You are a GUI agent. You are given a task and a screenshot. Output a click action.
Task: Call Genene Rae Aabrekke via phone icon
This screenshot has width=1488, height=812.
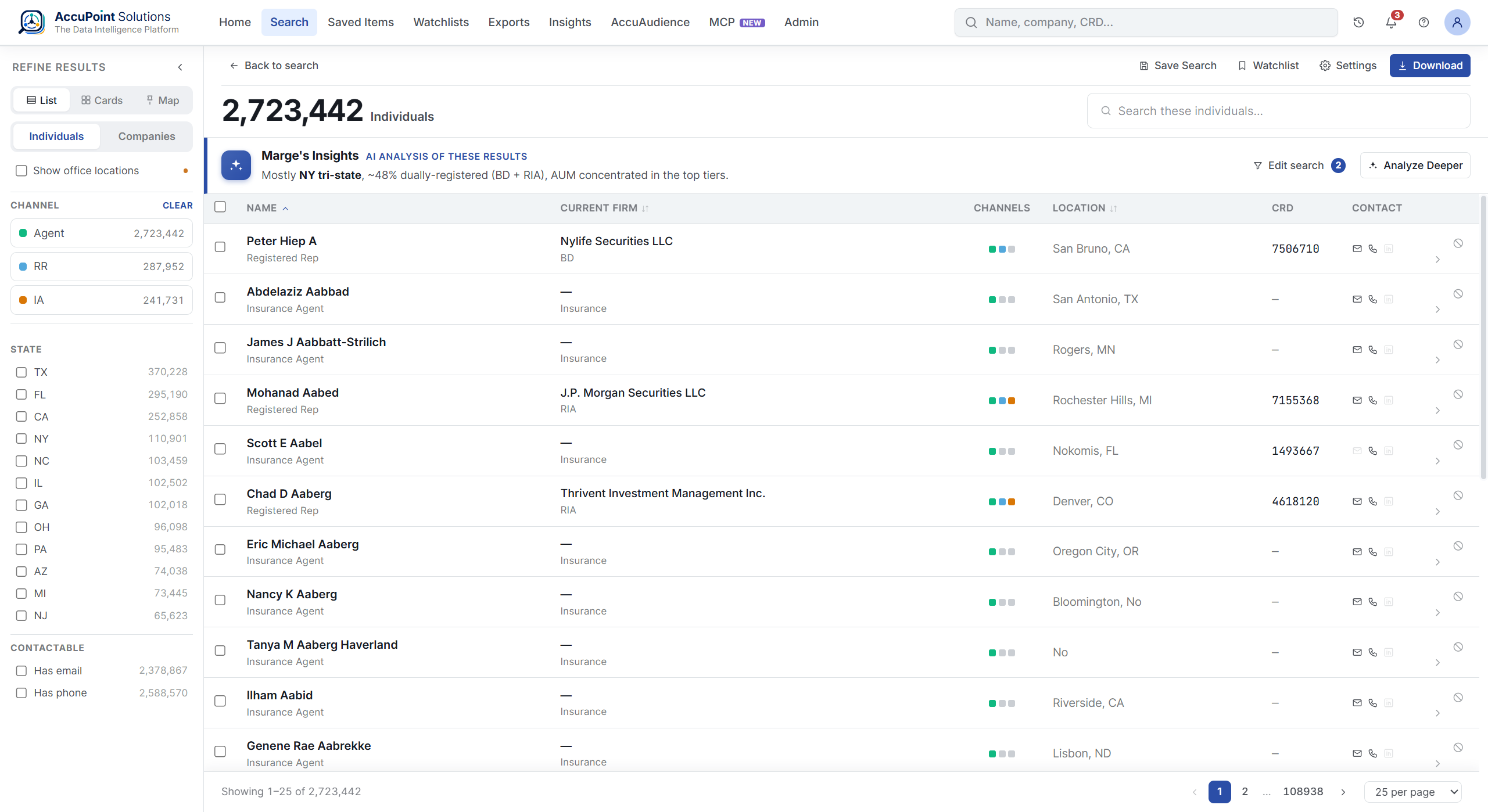pyautogui.click(x=1373, y=753)
